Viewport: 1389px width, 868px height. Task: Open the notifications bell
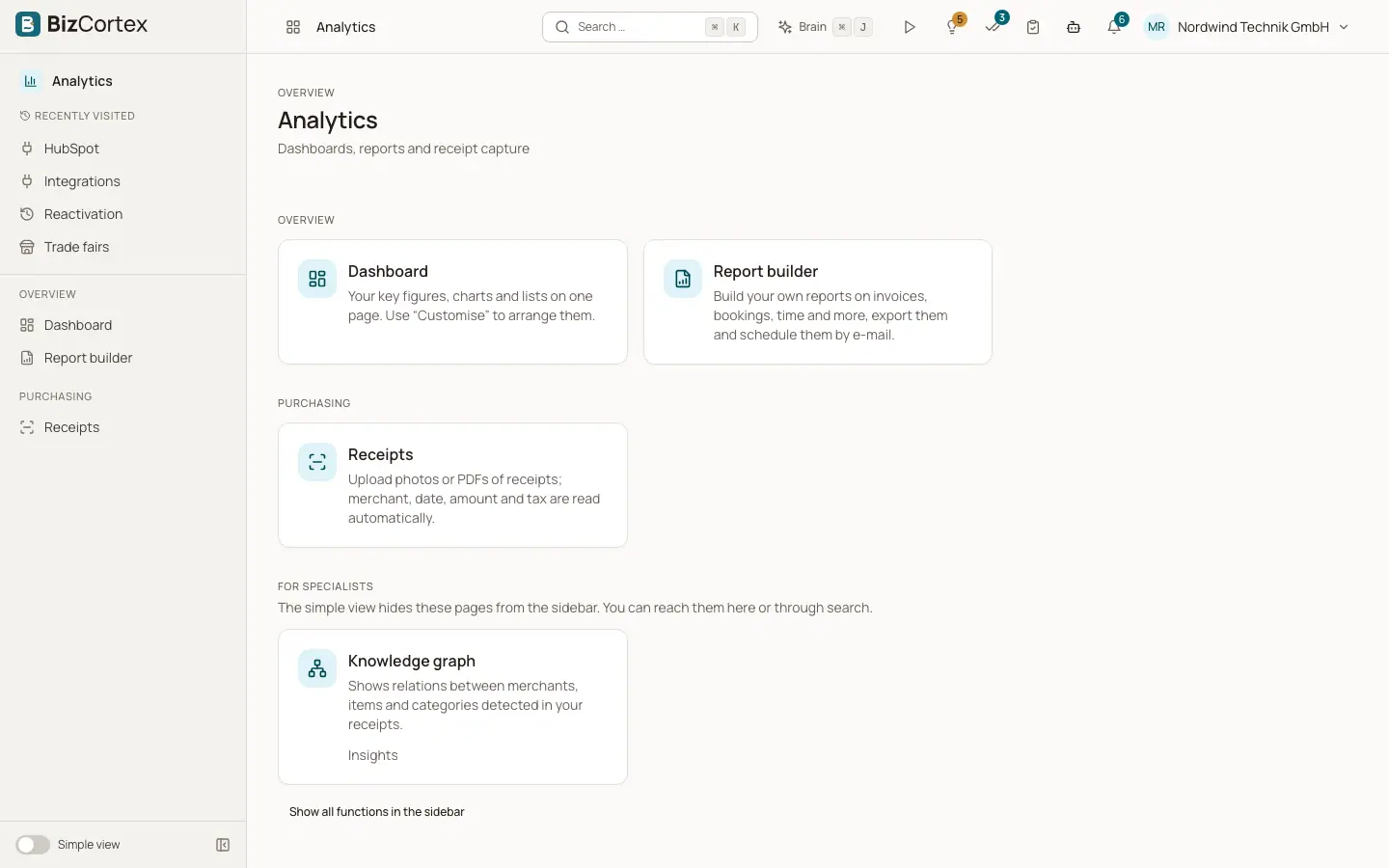1114,27
